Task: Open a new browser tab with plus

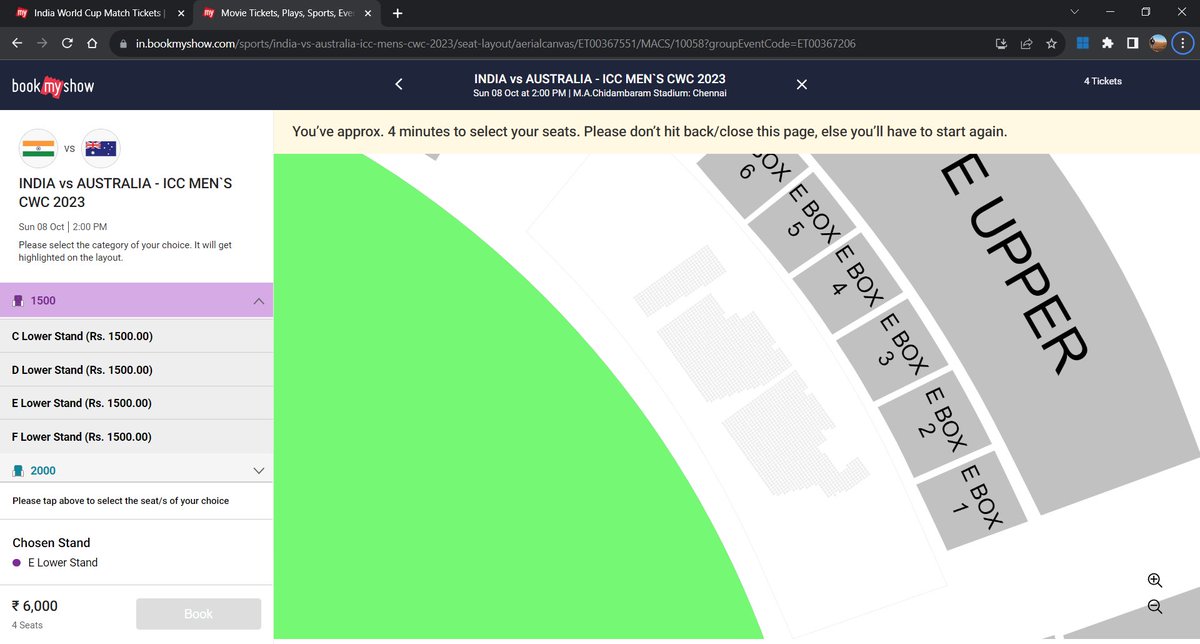Action: pos(398,13)
